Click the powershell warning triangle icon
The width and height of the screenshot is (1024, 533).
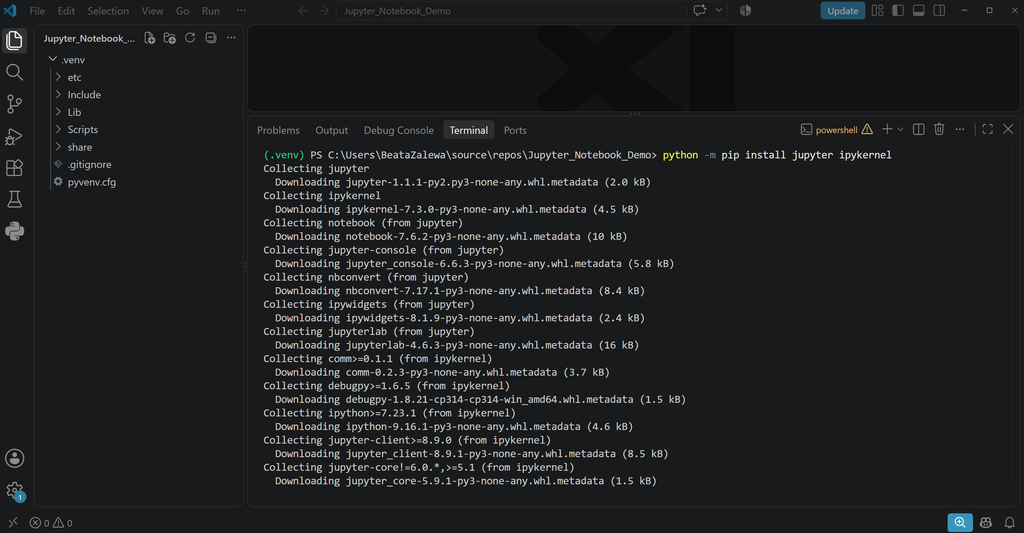(867, 129)
